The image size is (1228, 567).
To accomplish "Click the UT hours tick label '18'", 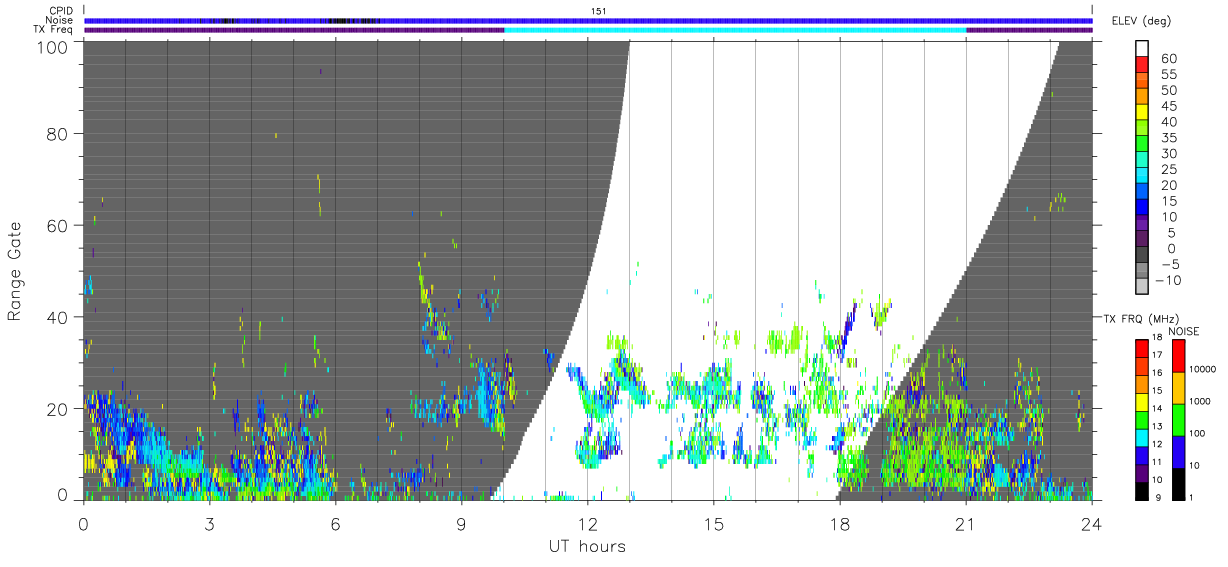I will [x=839, y=523].
